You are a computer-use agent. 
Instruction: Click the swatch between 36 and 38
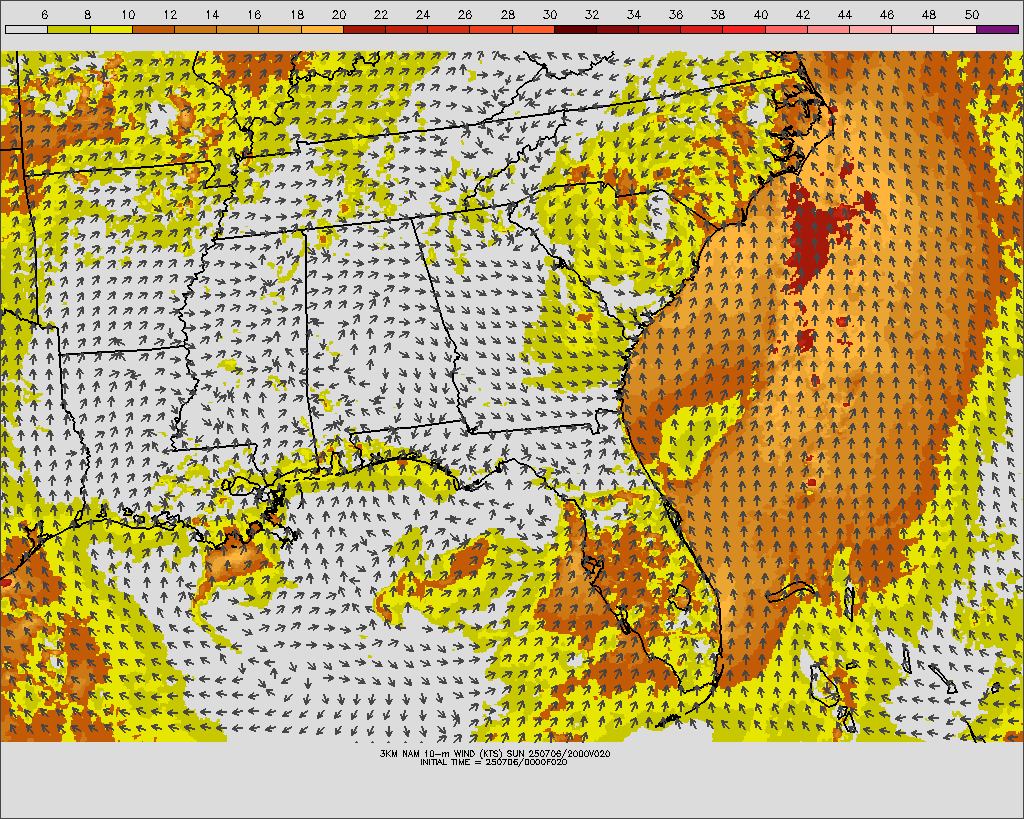tap(702, 29)
